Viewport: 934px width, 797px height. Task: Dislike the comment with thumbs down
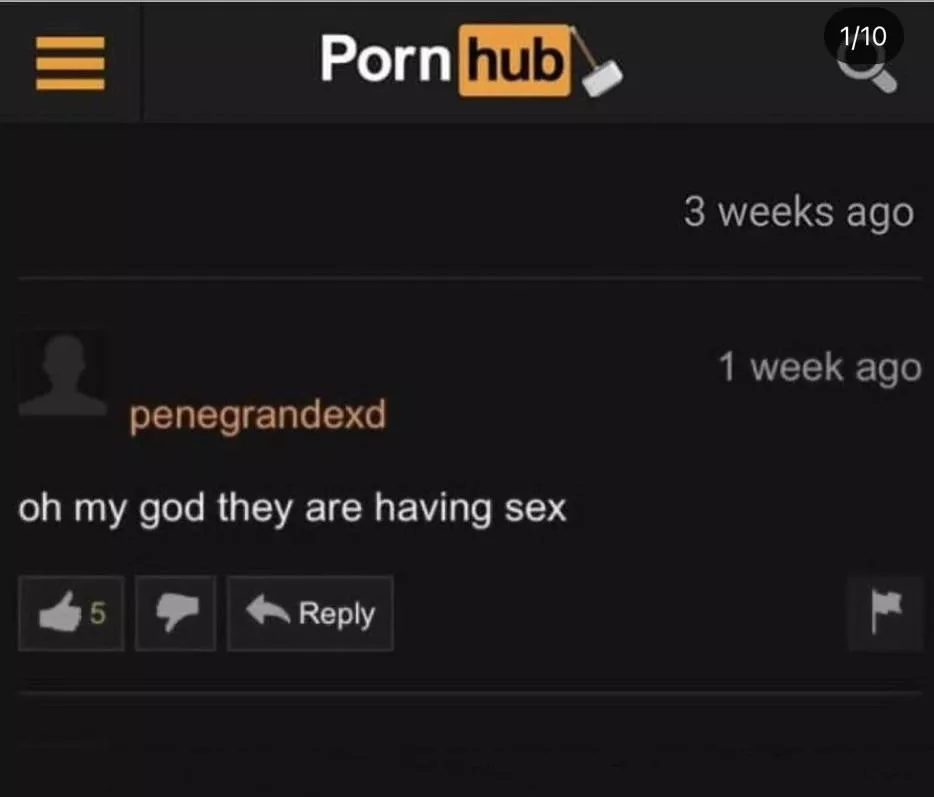(176, 613)
